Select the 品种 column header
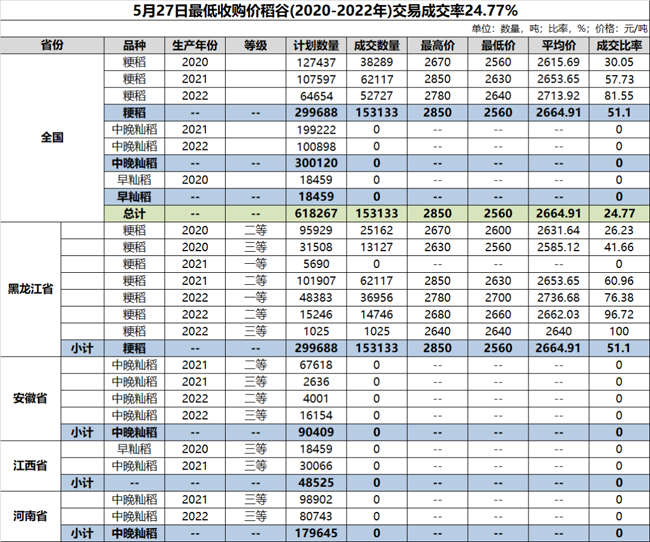 pyautogui.click(x=133, y=46)
